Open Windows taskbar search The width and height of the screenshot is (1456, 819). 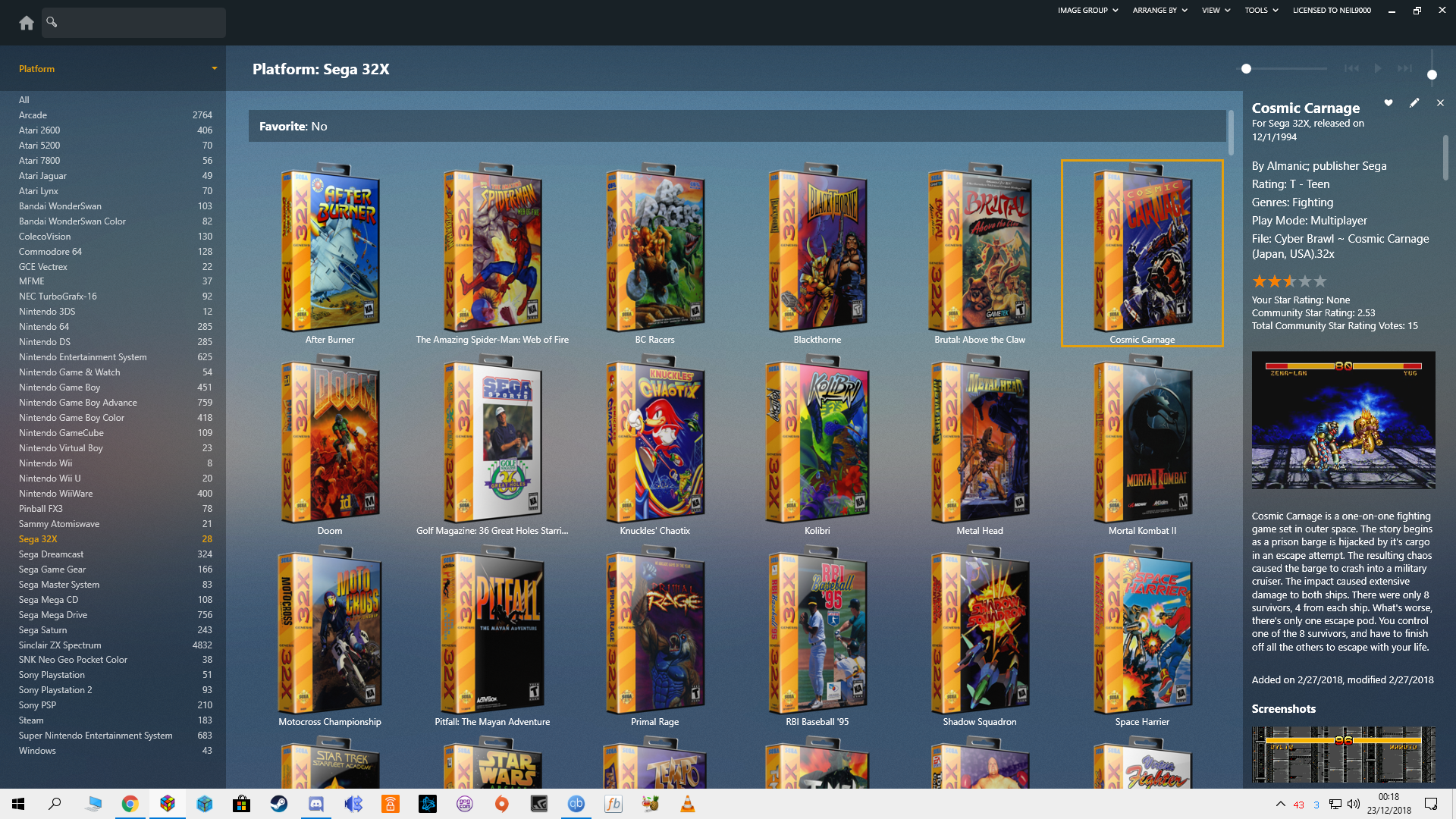(x=55, y=804)
